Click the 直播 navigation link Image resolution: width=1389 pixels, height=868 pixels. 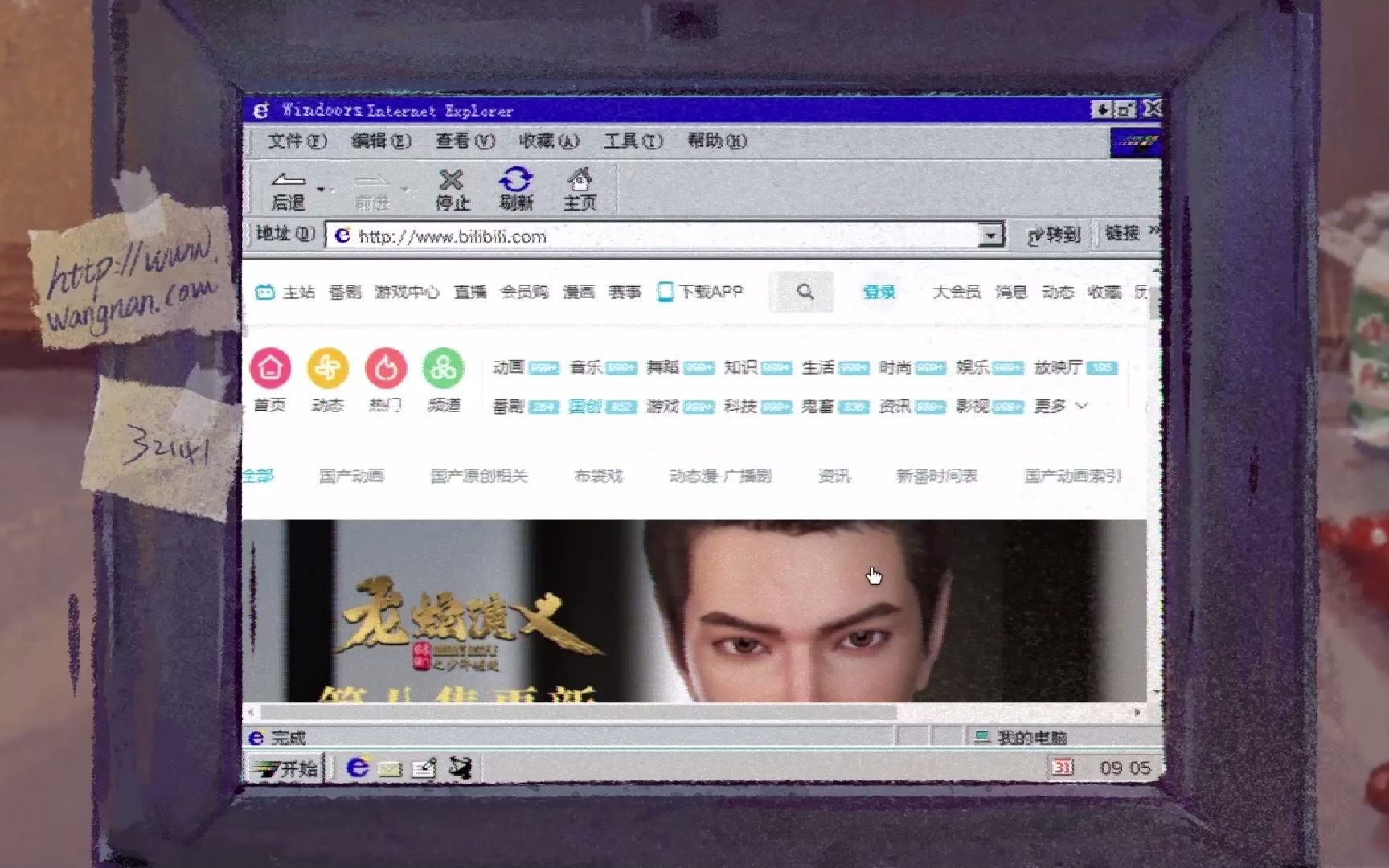pyautogui.click(x=470, y=292)
